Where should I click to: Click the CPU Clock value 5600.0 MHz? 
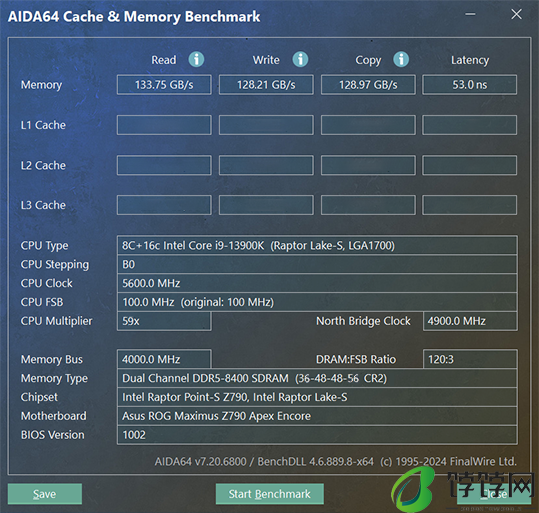317,283
